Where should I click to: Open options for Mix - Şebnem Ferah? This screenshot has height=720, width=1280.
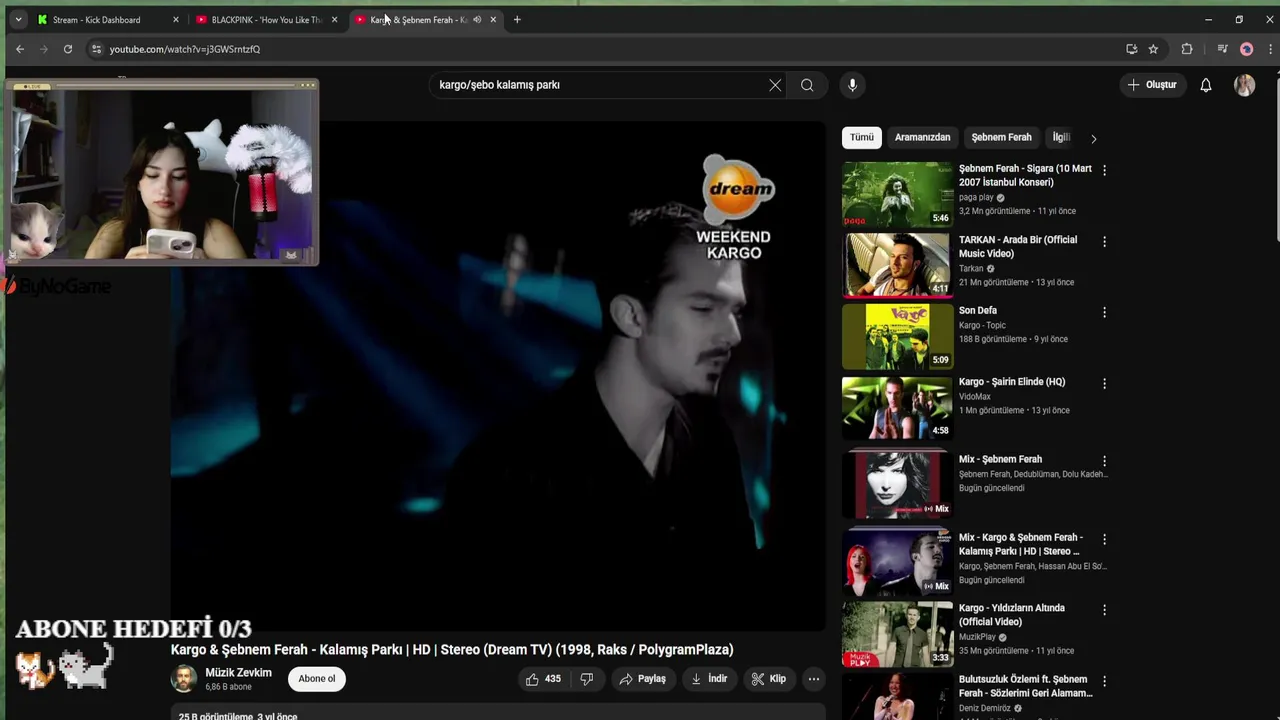pyautogui.click(x=1104, y=461)
